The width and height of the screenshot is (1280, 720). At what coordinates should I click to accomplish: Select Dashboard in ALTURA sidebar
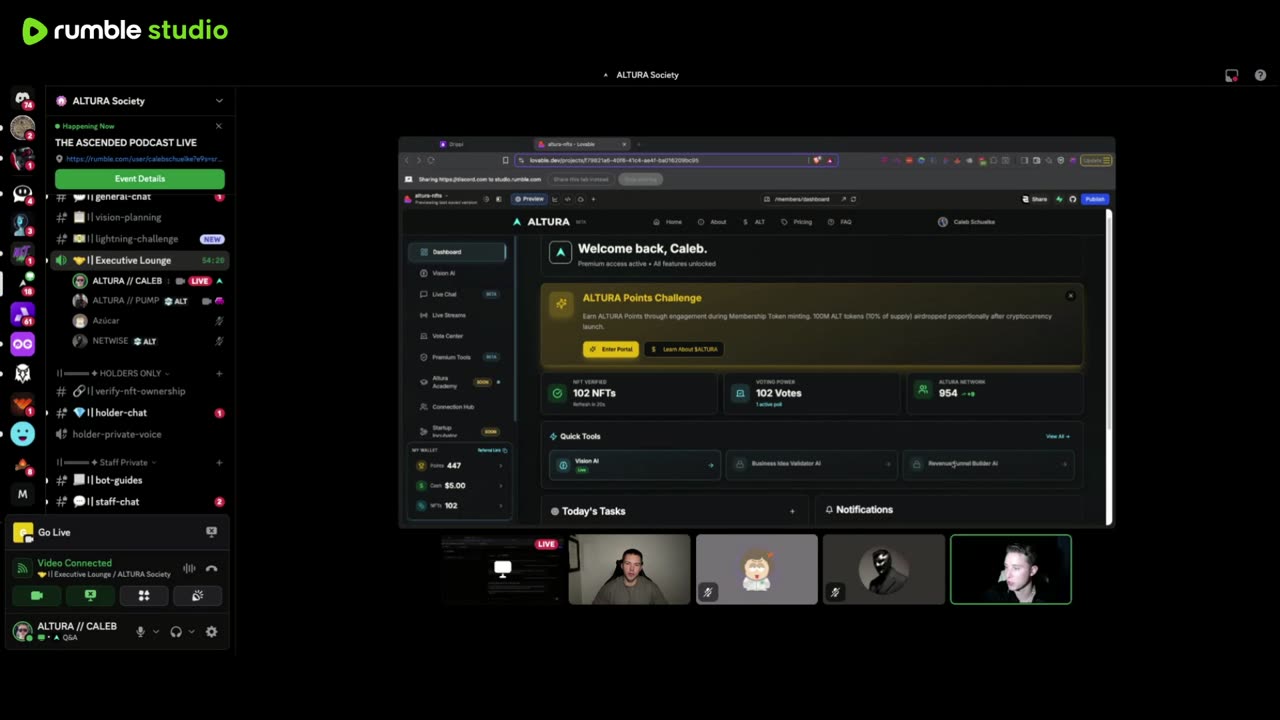point(457,252)
